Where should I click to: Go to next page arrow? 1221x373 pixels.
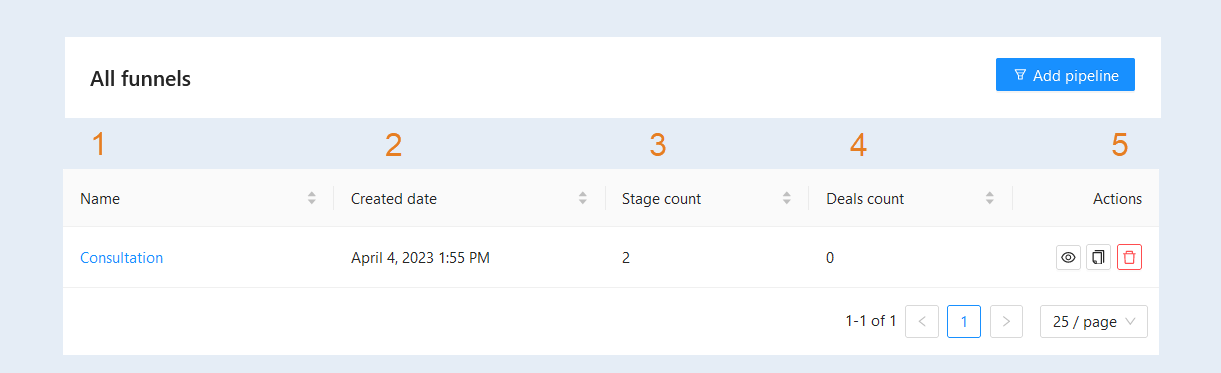[x=1006, y=321]
